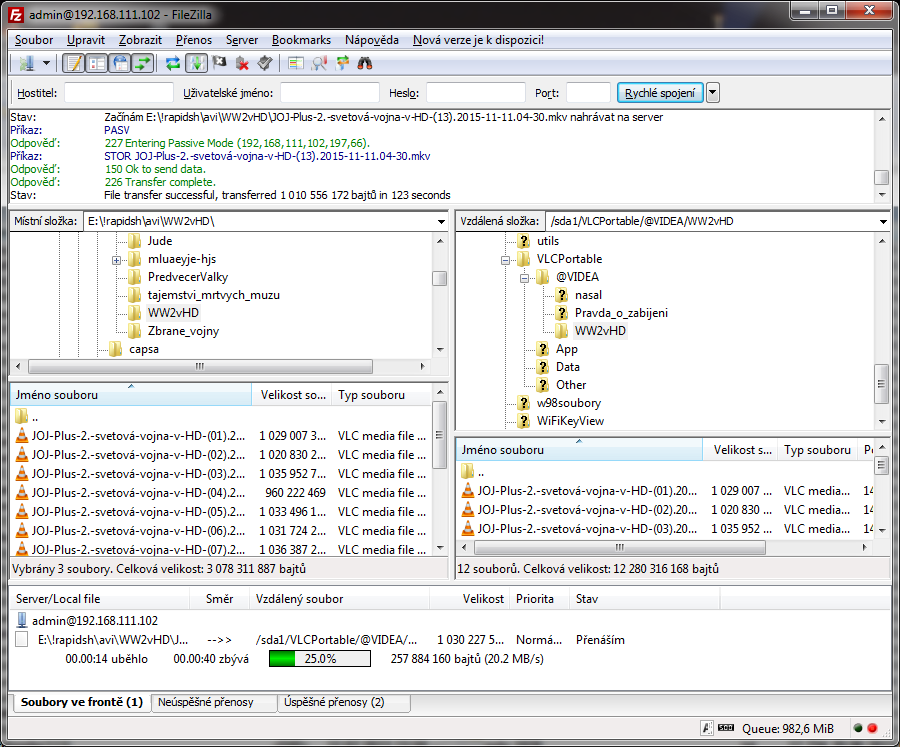
Task: Open the Site Manager icon
Action: point(25,63)
